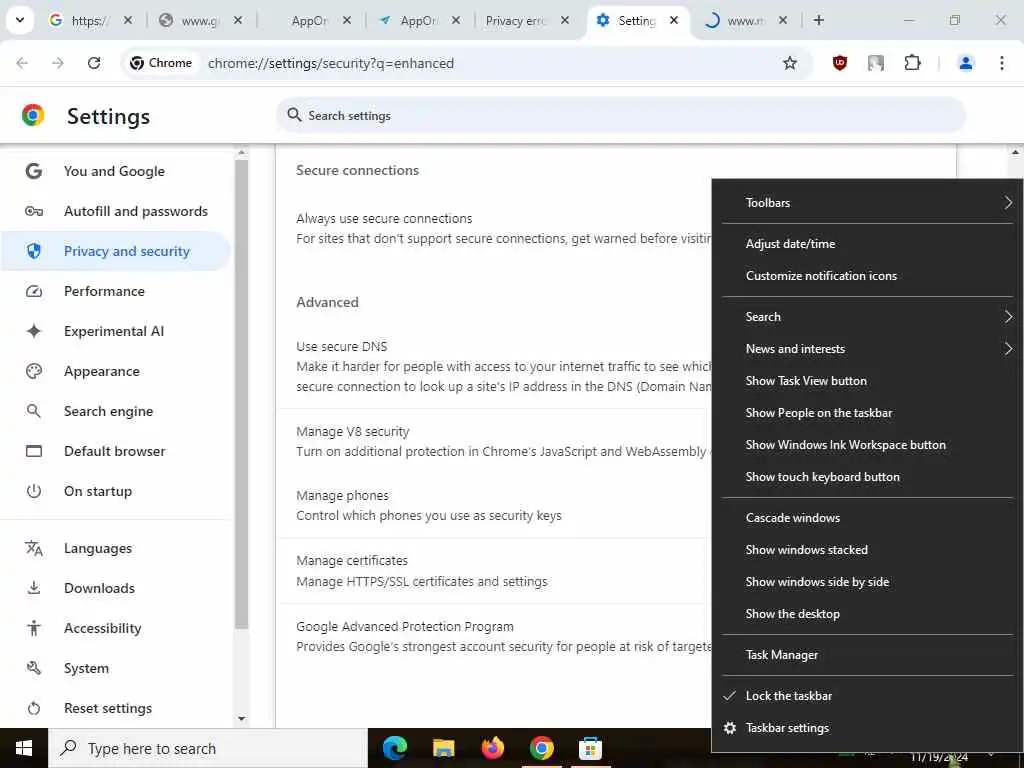Open the uBlock Origin extension icon

[840, 63]
